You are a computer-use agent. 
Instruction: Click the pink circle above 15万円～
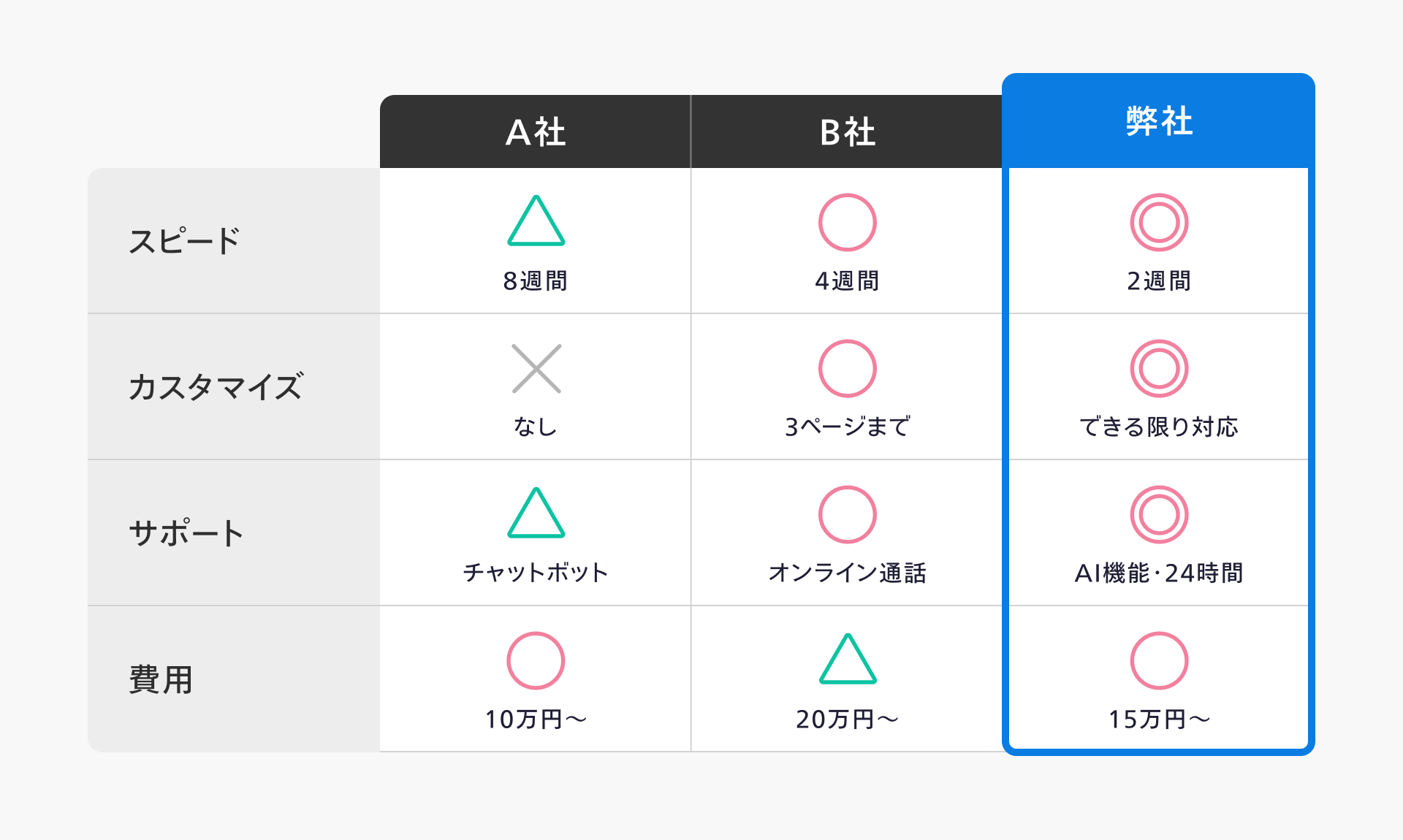click(x=1159, y=660)
